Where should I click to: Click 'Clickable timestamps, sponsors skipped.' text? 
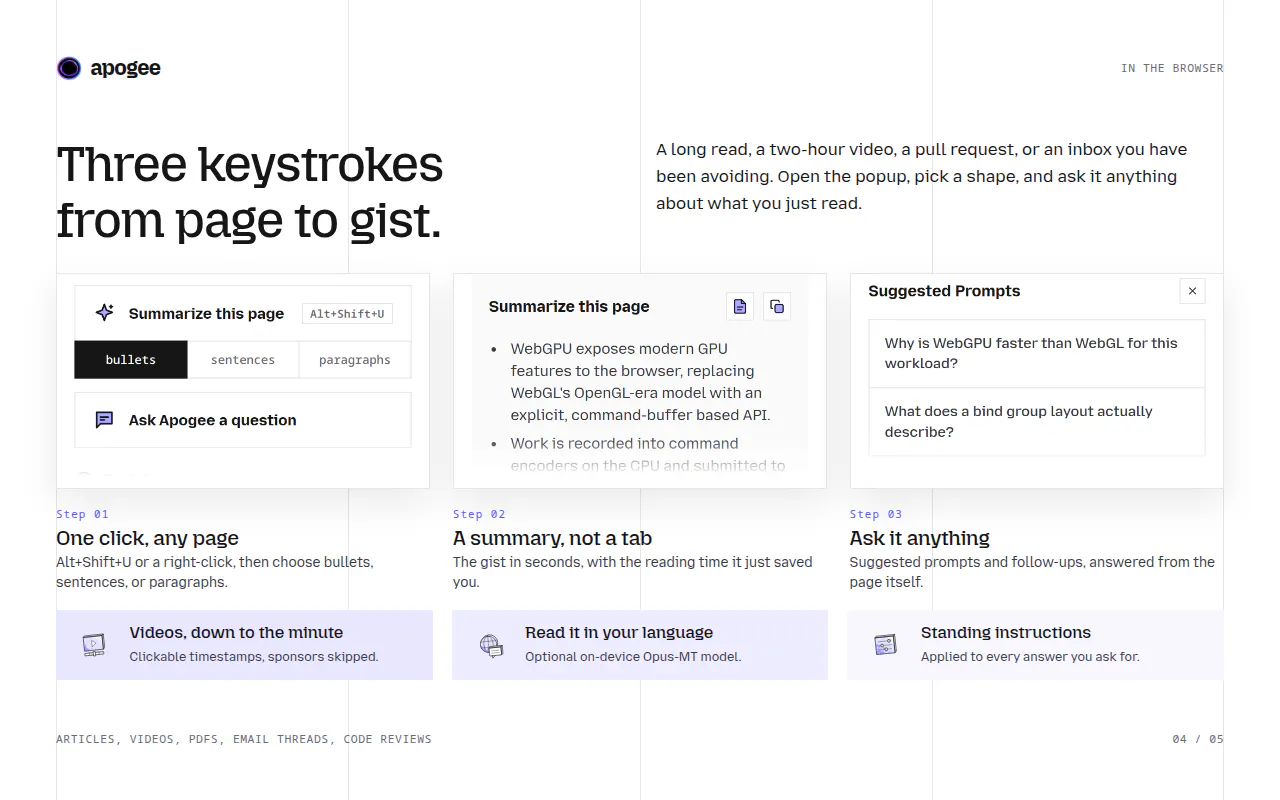[x=254, y=657]
